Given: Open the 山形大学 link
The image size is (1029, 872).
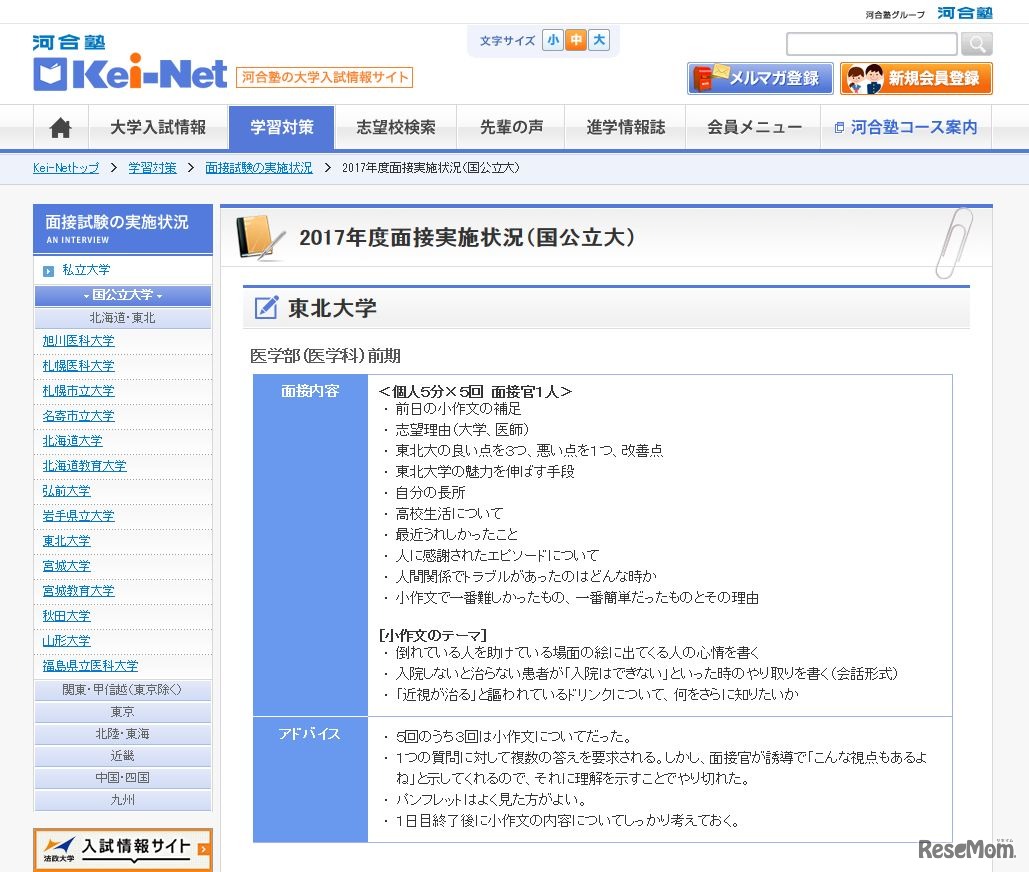Looking at the screenshot, I should pyautogui.click(x=66, y=641).
